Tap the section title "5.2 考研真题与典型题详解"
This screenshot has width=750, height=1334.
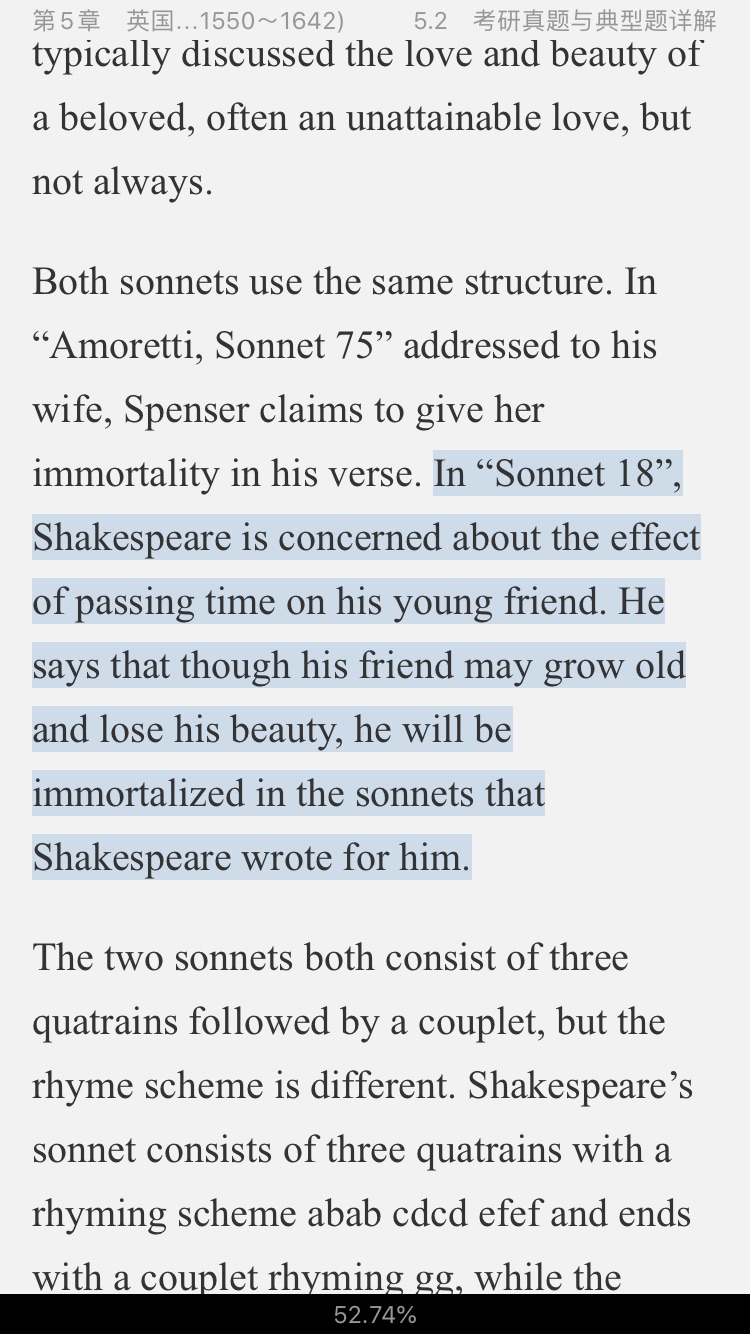tap(565, 20)
